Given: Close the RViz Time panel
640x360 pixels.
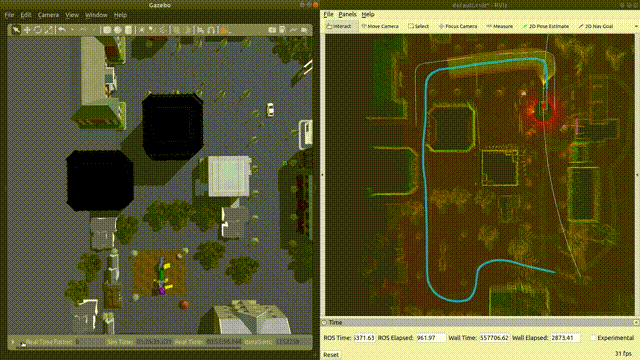Looking at the screenshot, I should pos(636,322).
